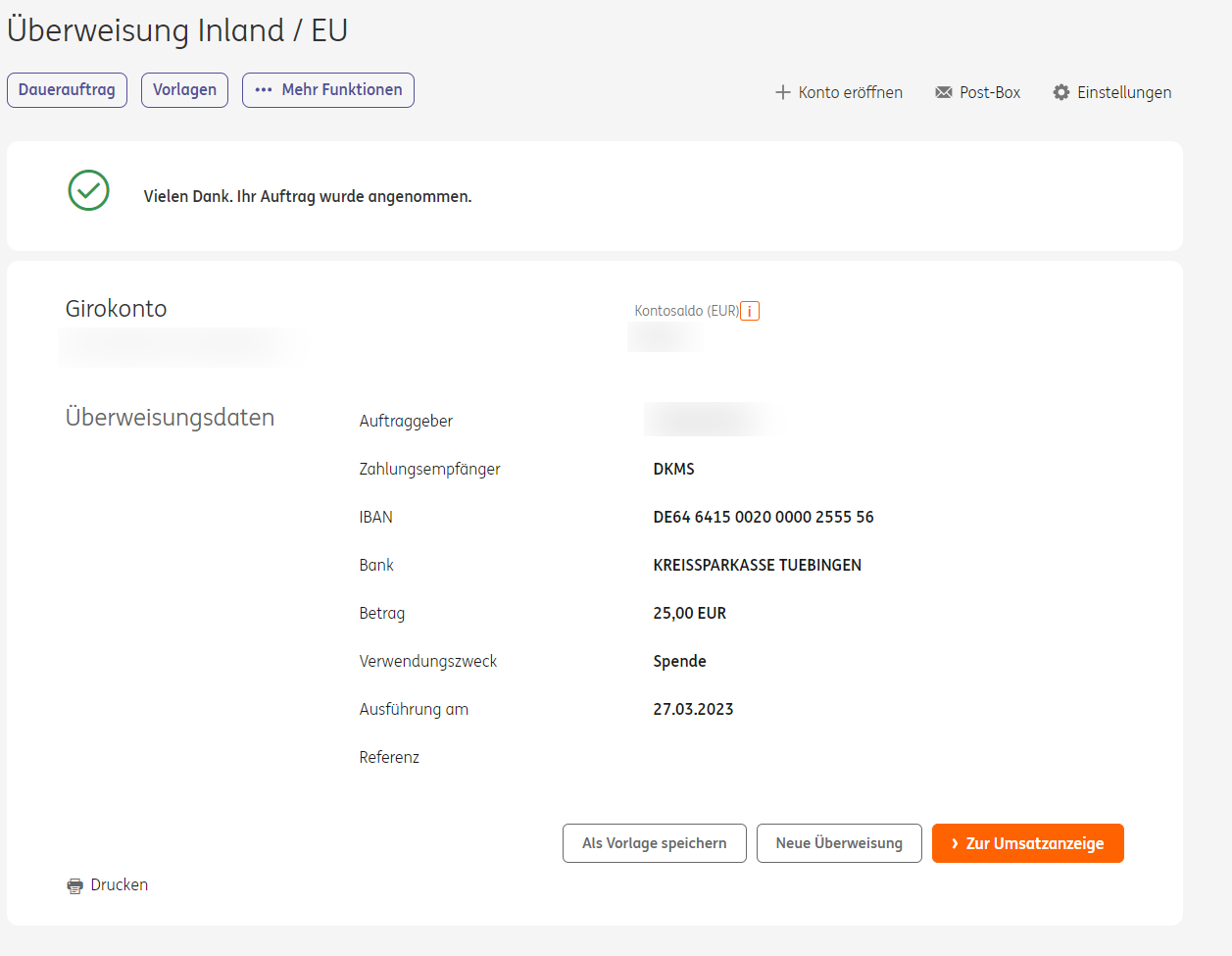1232x956 pixels.
Task: Expand the Mehr Funktionen menu
Action: click(x=328, y=90)
